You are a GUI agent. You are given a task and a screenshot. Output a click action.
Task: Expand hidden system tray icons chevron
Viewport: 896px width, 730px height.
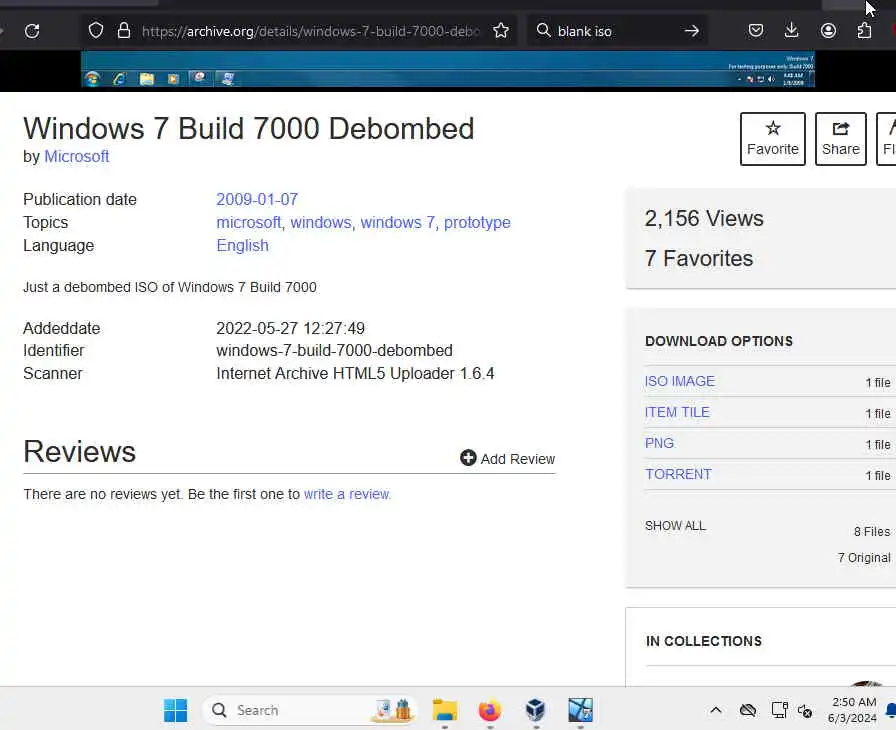[x=715, y=710]
